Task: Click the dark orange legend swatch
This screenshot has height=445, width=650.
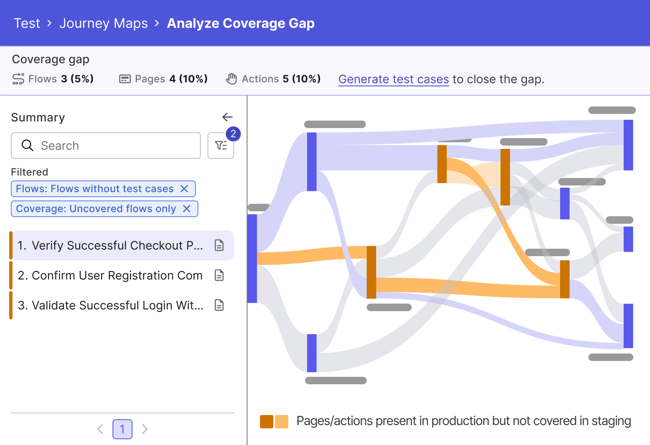Action: click(266, 422)
